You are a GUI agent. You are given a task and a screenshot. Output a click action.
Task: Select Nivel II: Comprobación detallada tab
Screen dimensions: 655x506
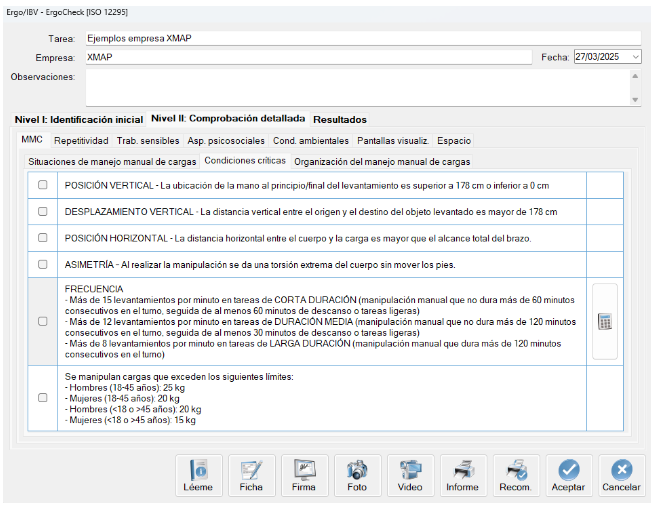pos(228,118)
